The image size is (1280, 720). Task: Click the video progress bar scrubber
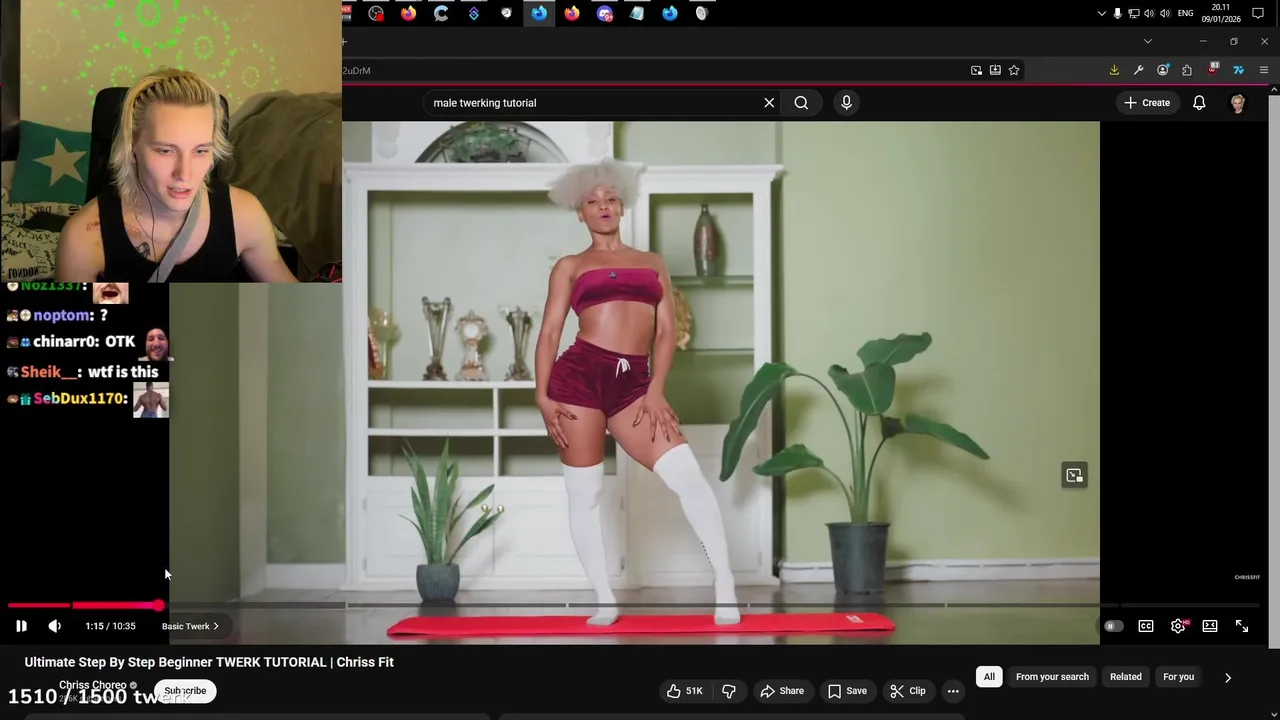click(159, 605)
